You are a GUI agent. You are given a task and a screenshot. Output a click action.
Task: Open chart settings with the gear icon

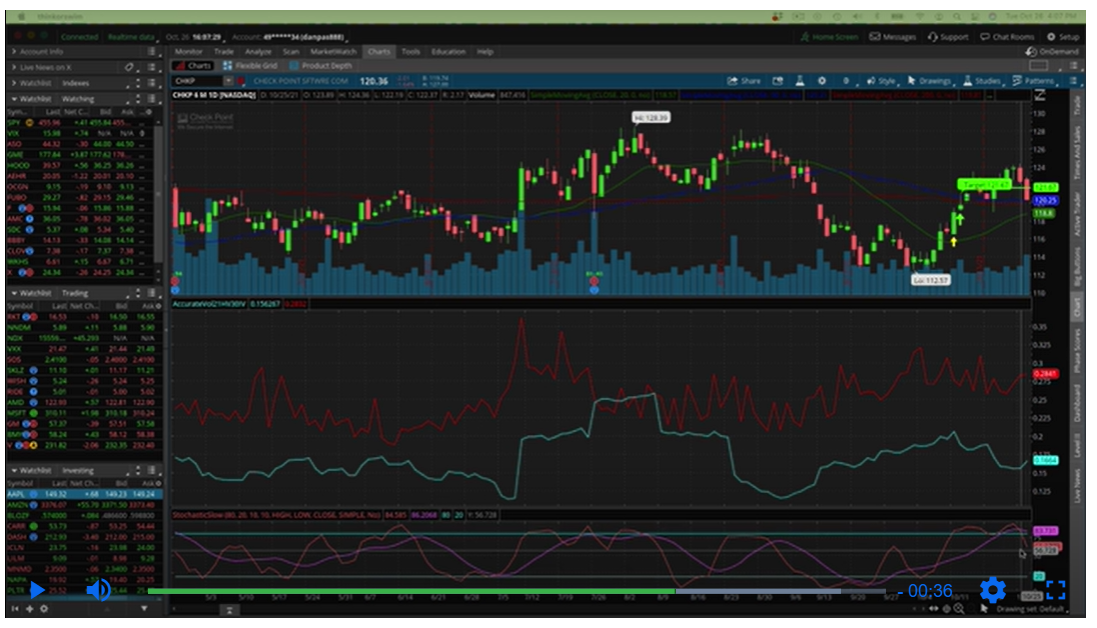point(821,81)
